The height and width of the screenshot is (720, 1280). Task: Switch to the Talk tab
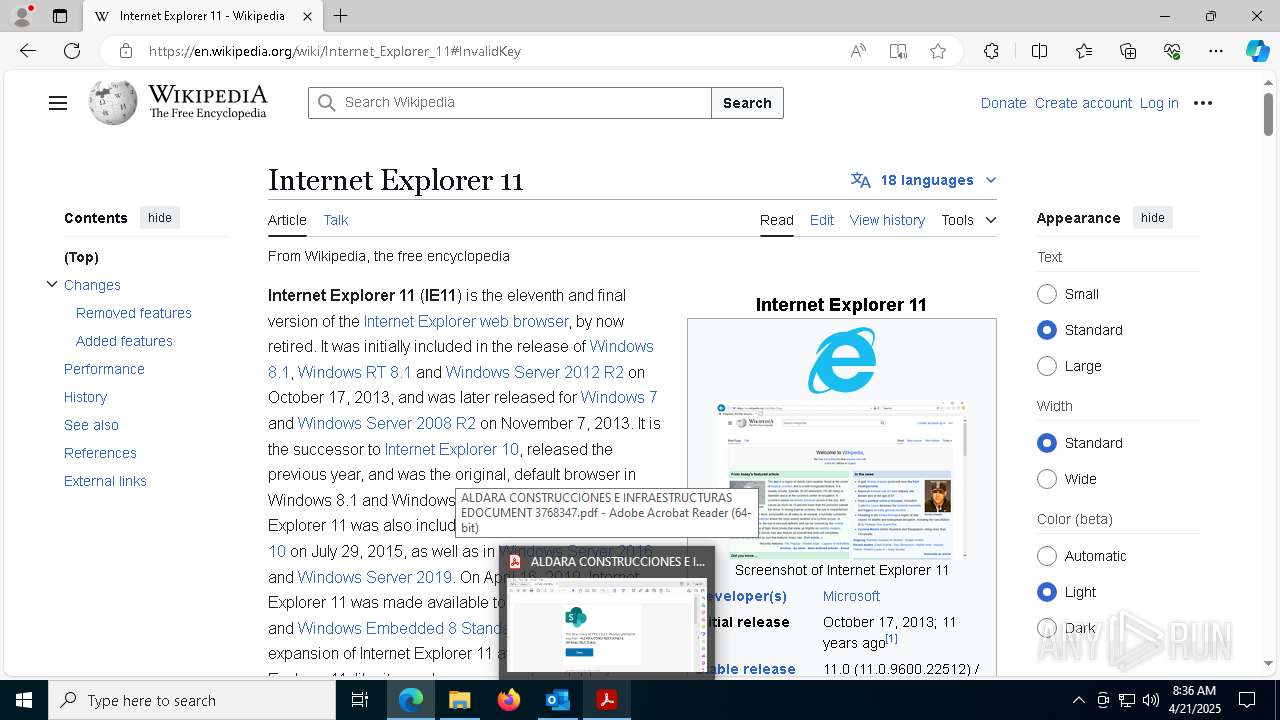click(x=336, y=220)
